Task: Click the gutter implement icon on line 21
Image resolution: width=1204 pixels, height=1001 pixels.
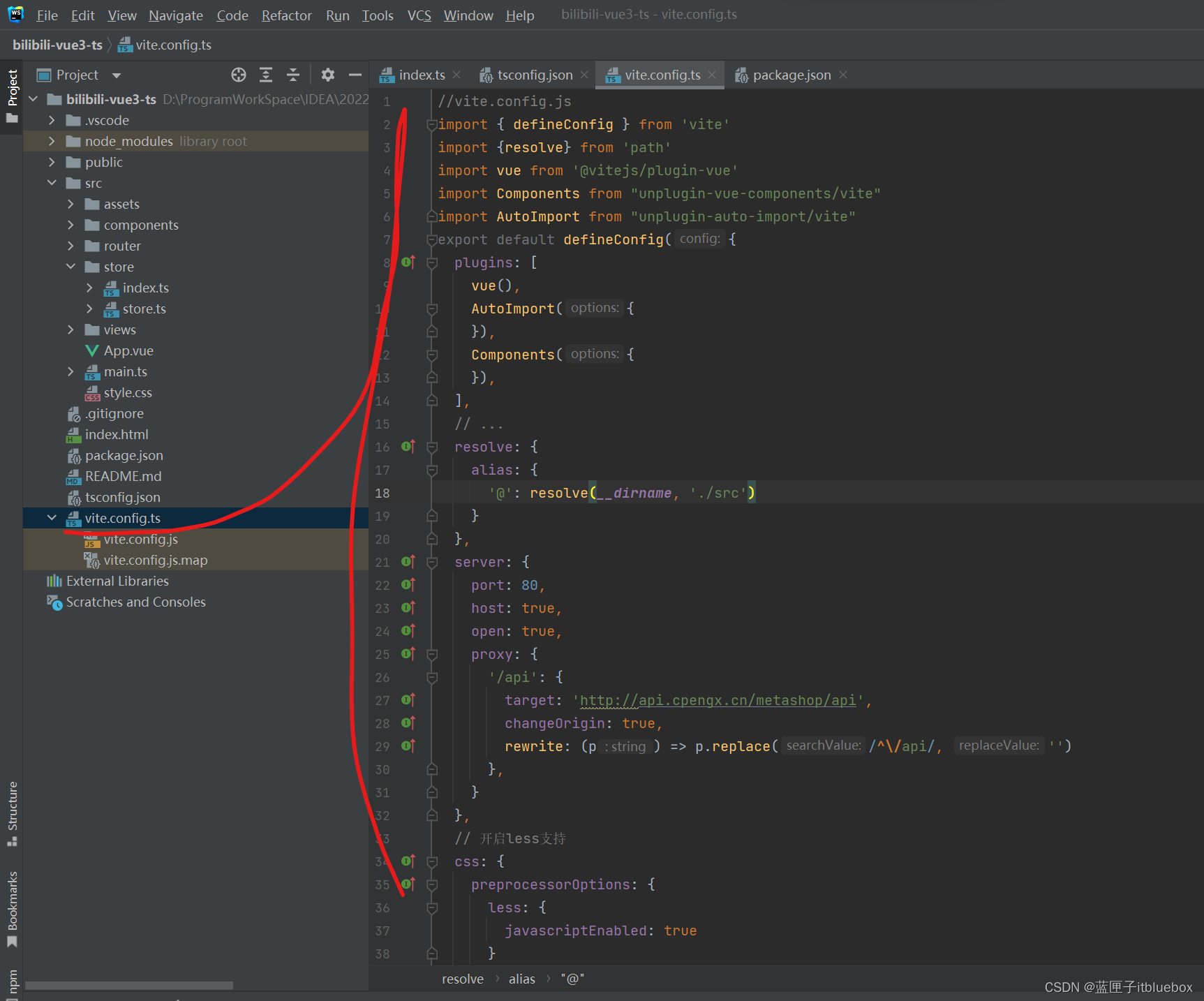Action: pyautogui.click(x=408, y=562)
